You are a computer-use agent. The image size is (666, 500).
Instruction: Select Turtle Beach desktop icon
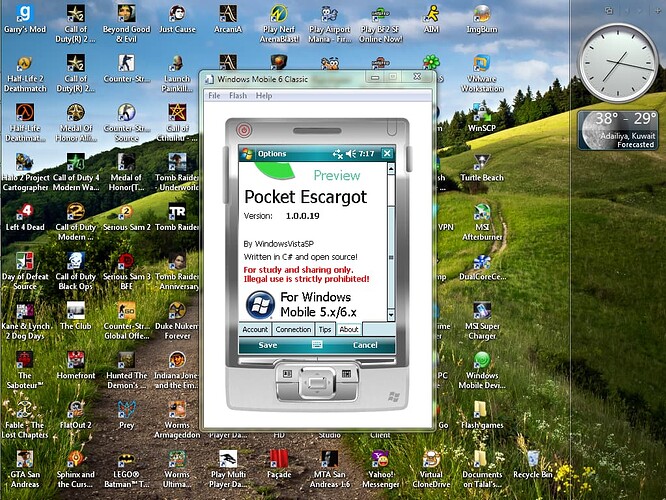482,168
